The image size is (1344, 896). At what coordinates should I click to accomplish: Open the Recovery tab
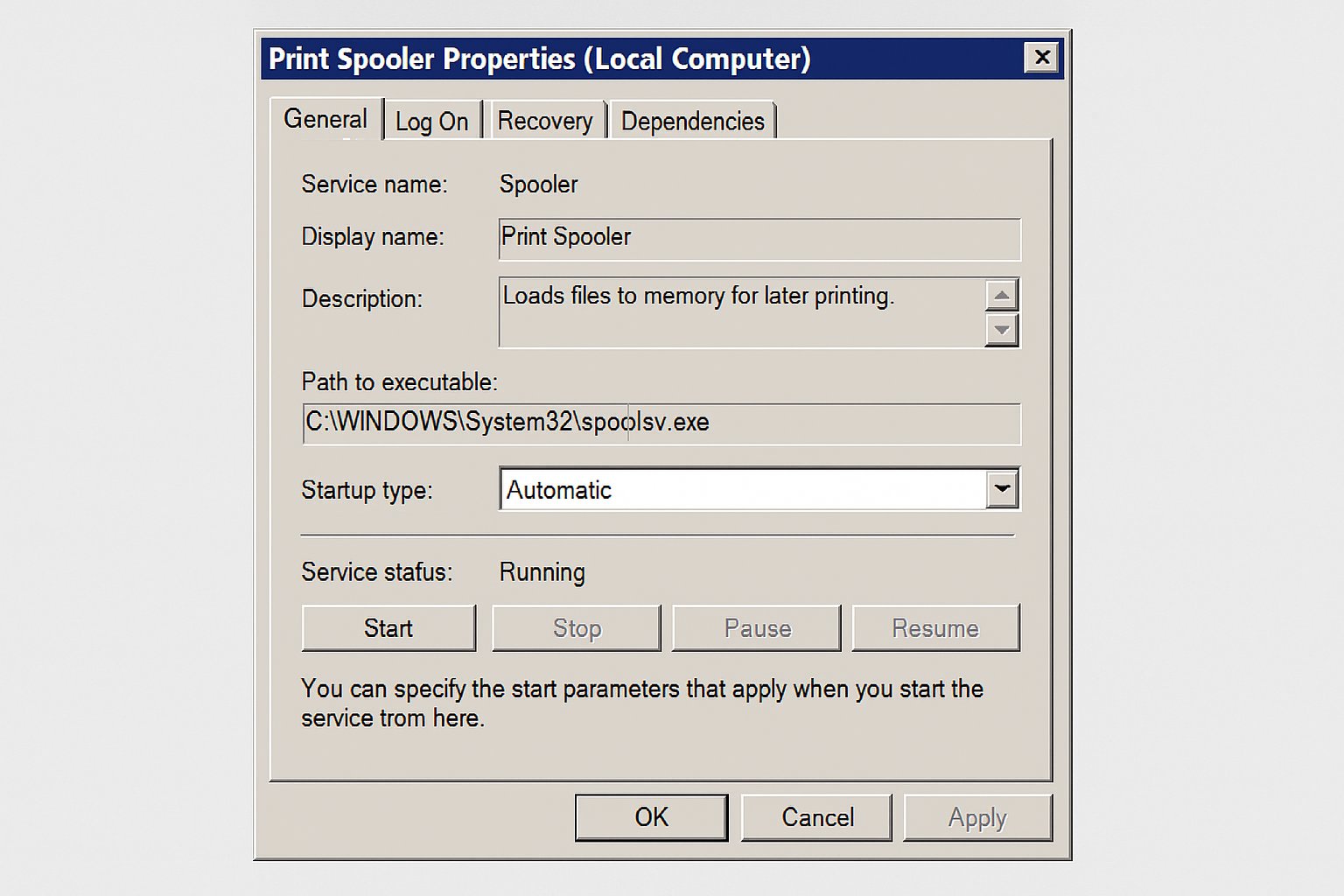[x=546, y=120]
